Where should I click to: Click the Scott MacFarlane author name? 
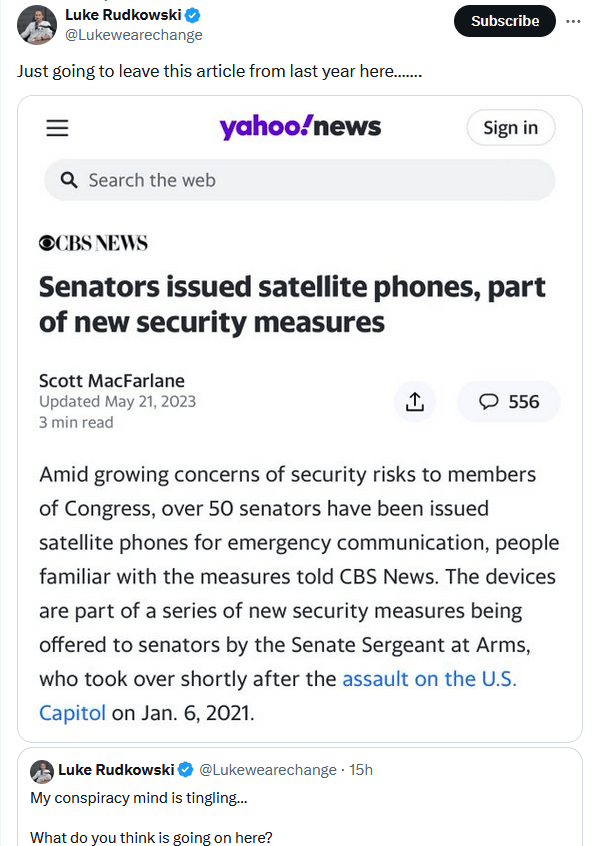(112, 381)
